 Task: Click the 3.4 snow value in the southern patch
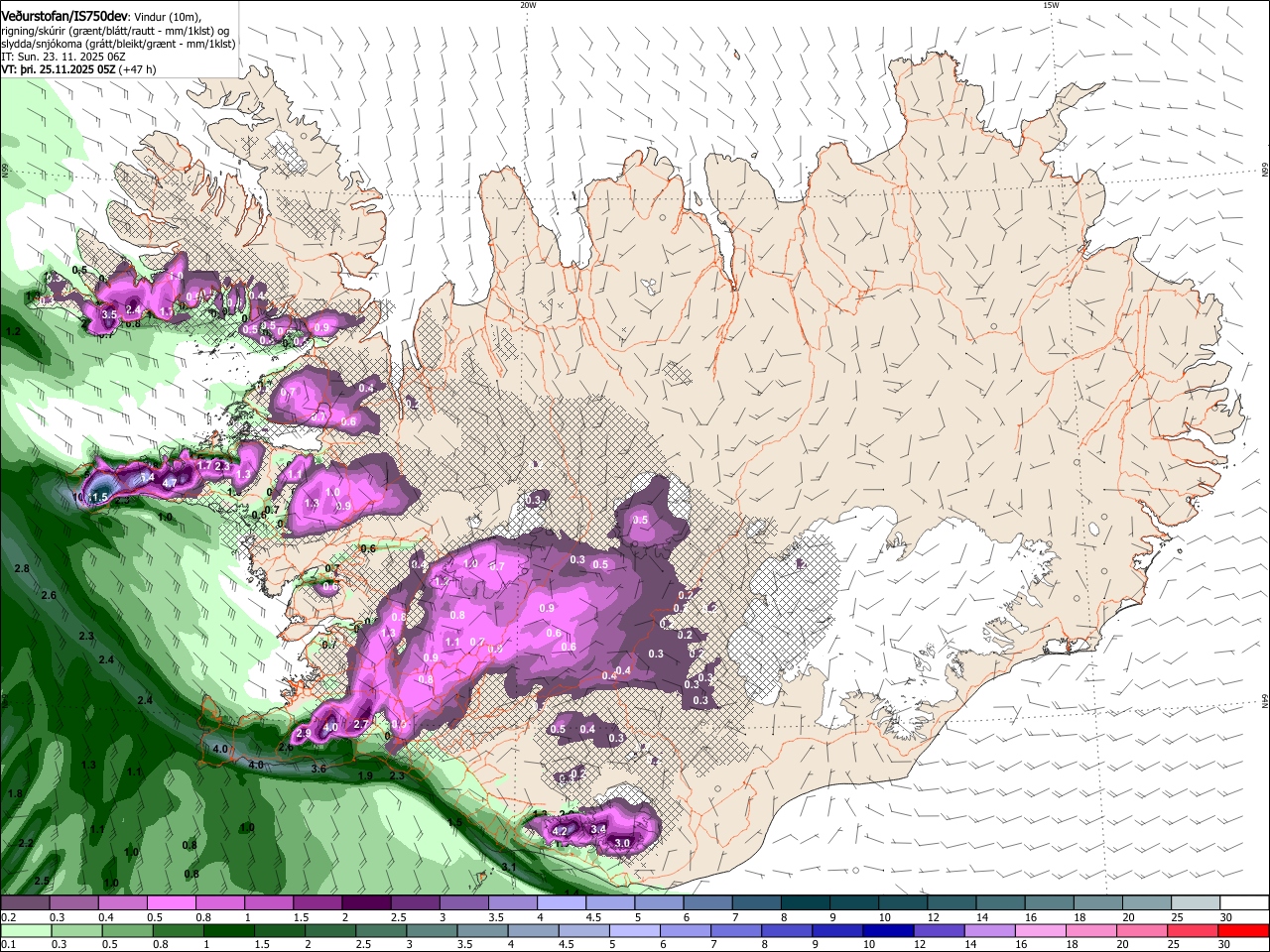click(598, 829)
